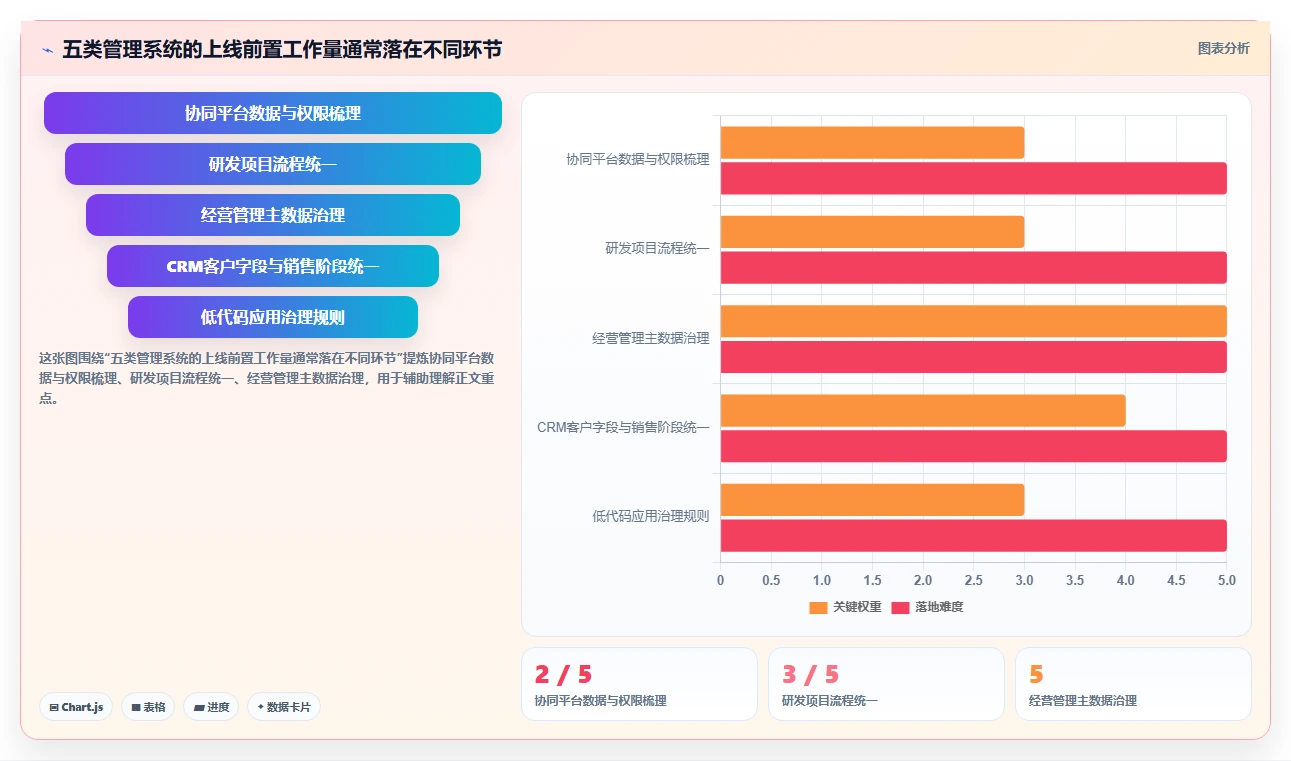Click the red bar for 经营管理主数据治理
1291x761 pixels.
[x=973, y=357]
